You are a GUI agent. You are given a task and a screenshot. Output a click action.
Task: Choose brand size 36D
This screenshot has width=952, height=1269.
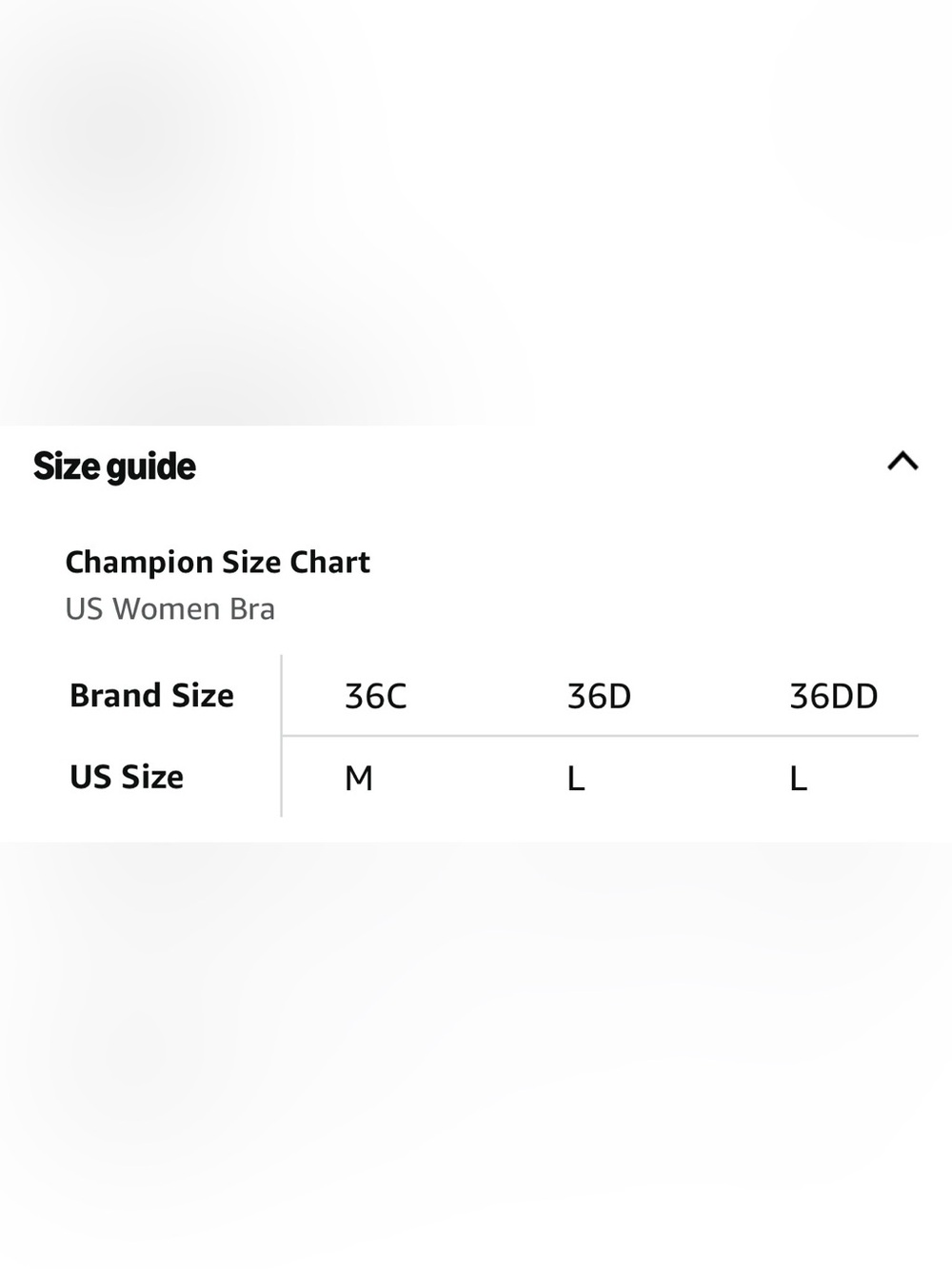[x=599, y=697]
